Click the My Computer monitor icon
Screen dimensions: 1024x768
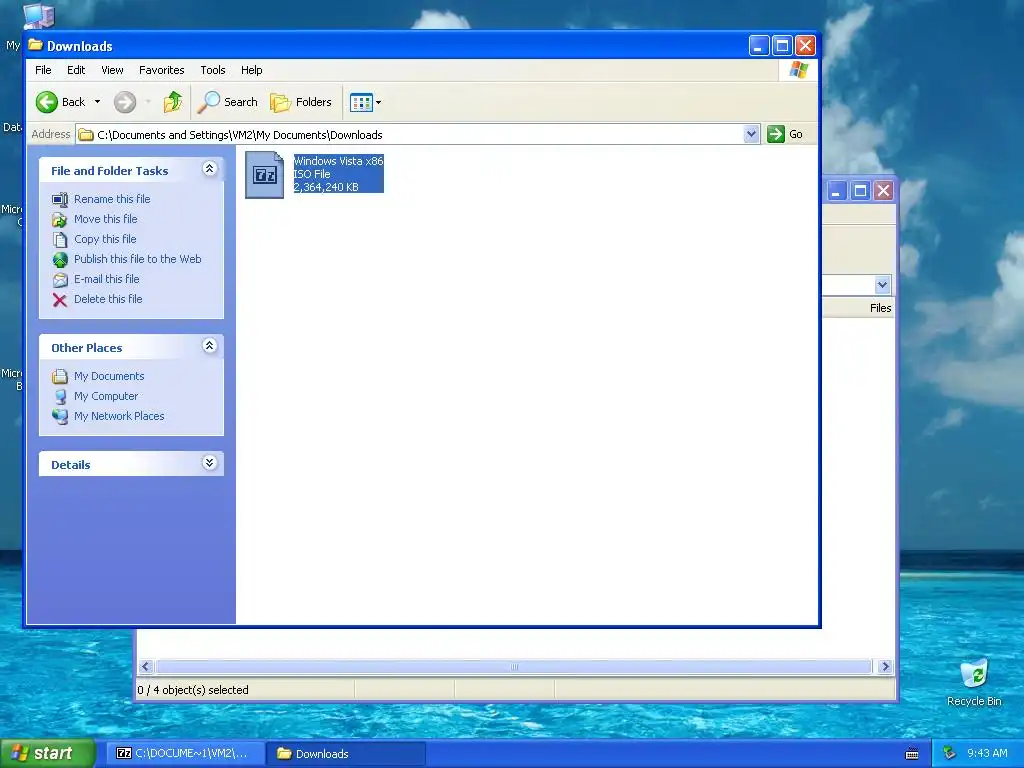60,396
